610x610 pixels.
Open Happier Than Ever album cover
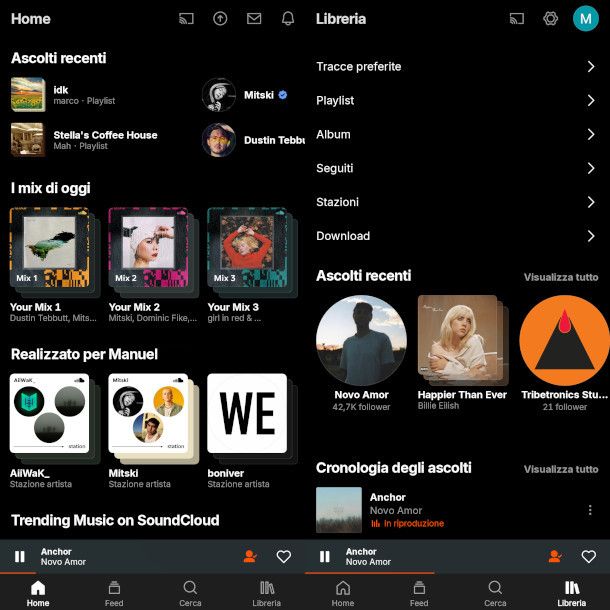point(458,335)
